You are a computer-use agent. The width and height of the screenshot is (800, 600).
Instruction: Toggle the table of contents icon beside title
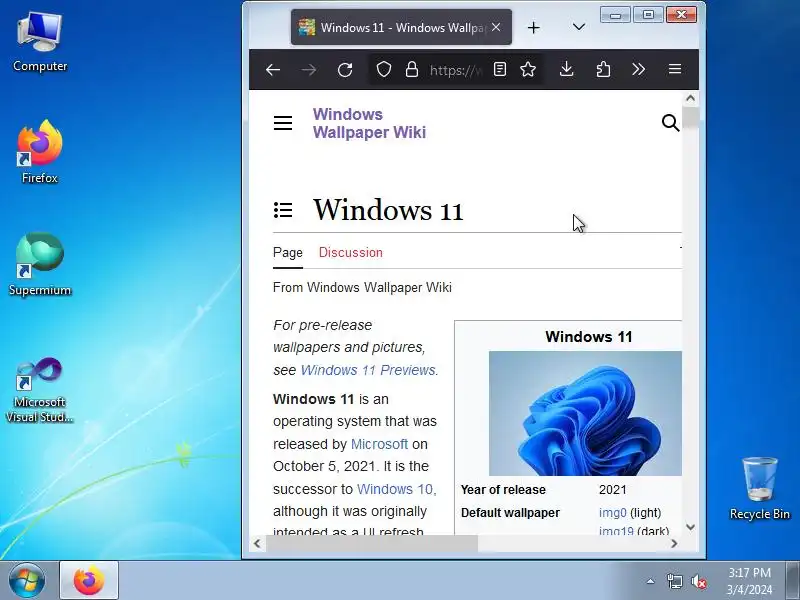click(283, 210)
